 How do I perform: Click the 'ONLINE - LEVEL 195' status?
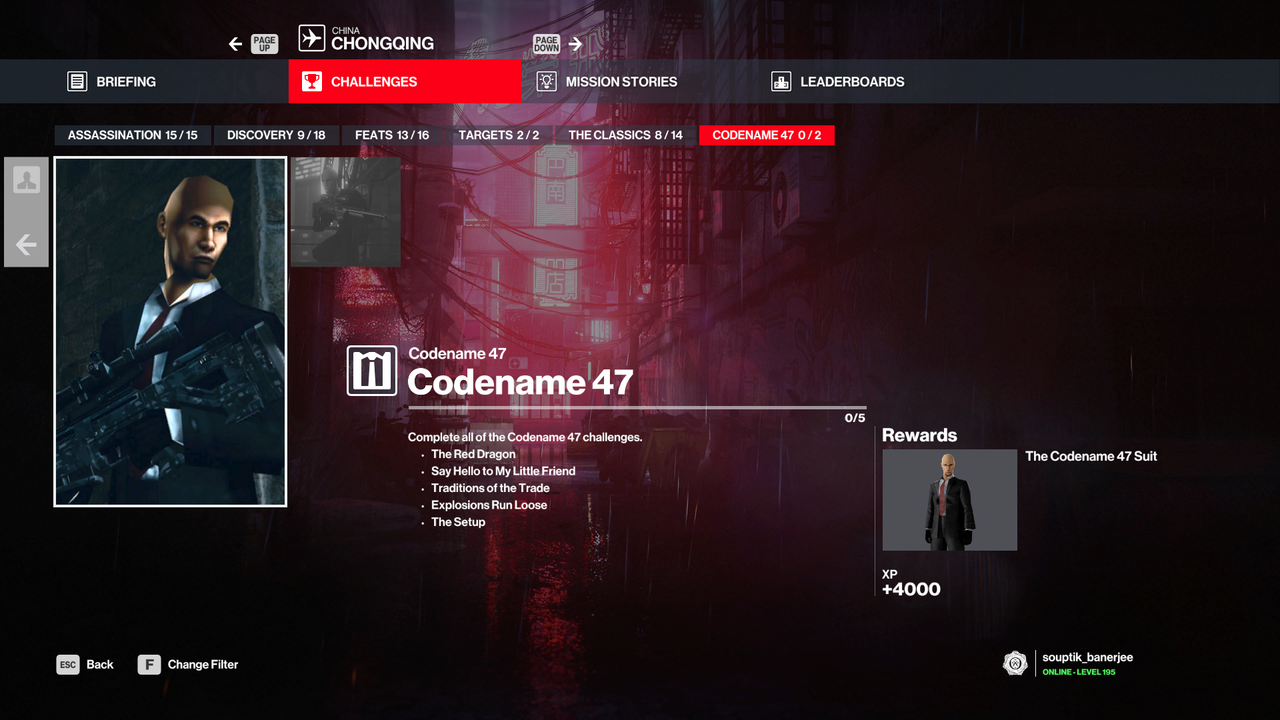click(x=1079, y=672)
